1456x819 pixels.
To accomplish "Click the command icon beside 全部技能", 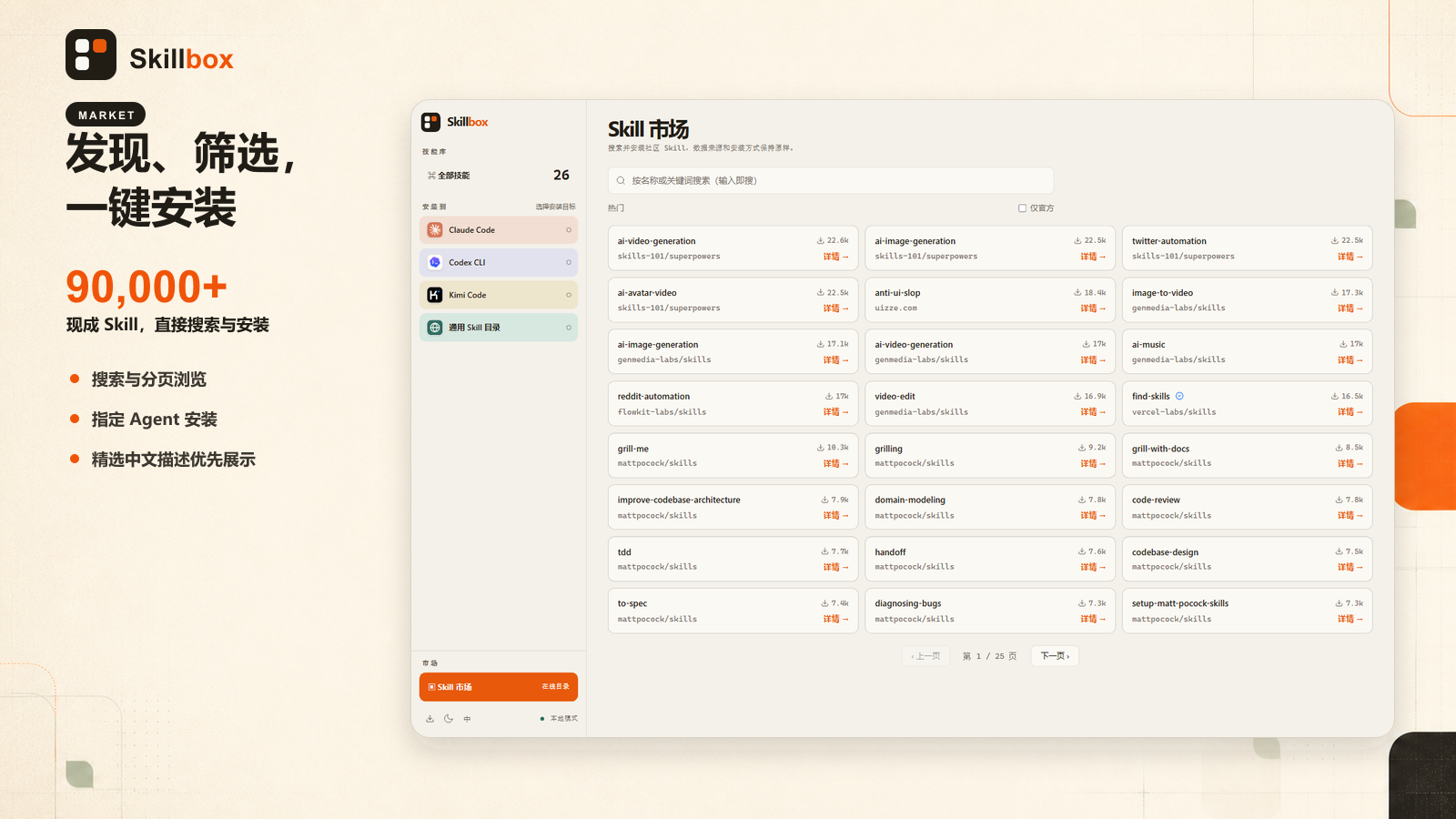I will tap(431, 176).
